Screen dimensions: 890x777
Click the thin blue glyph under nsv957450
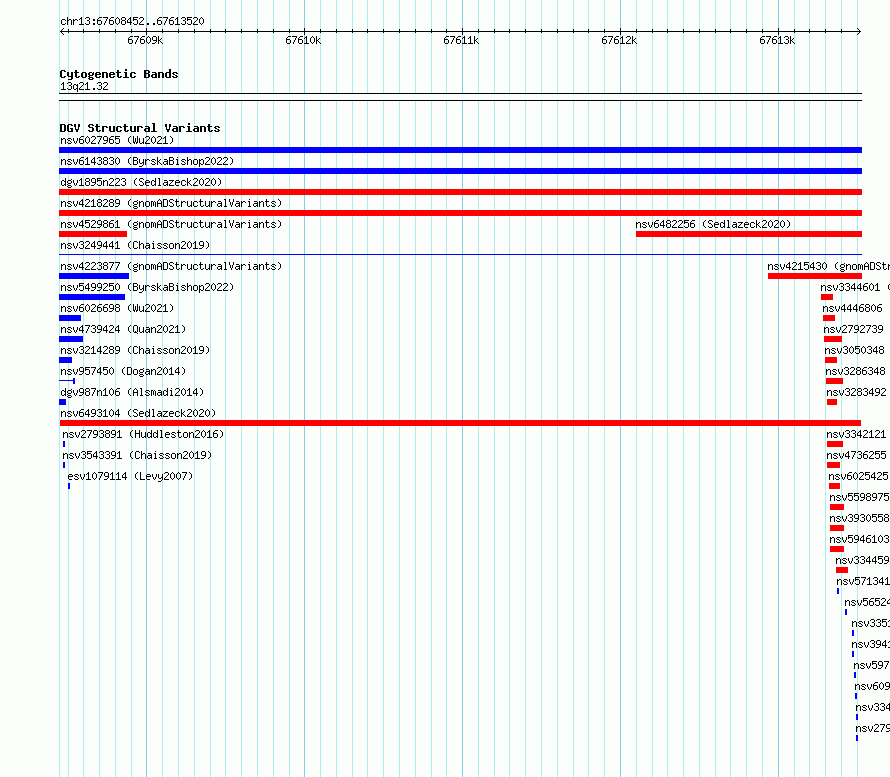coord(67,381)
